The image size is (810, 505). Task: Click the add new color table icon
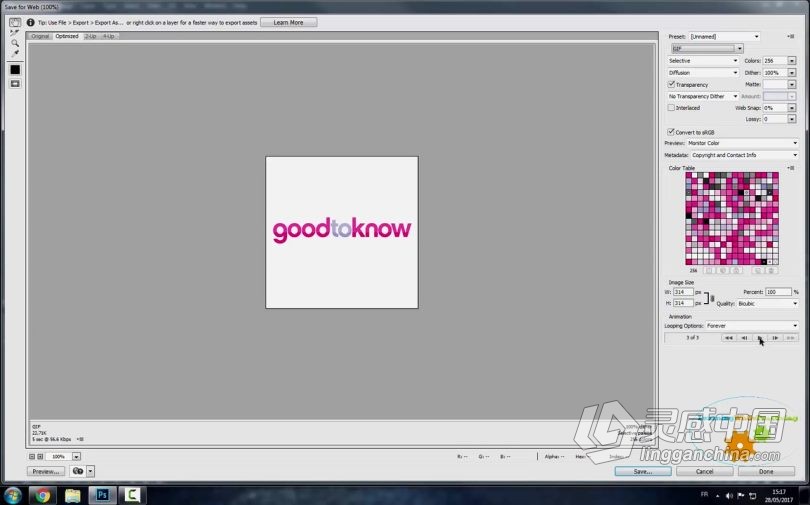click(758, 271)
